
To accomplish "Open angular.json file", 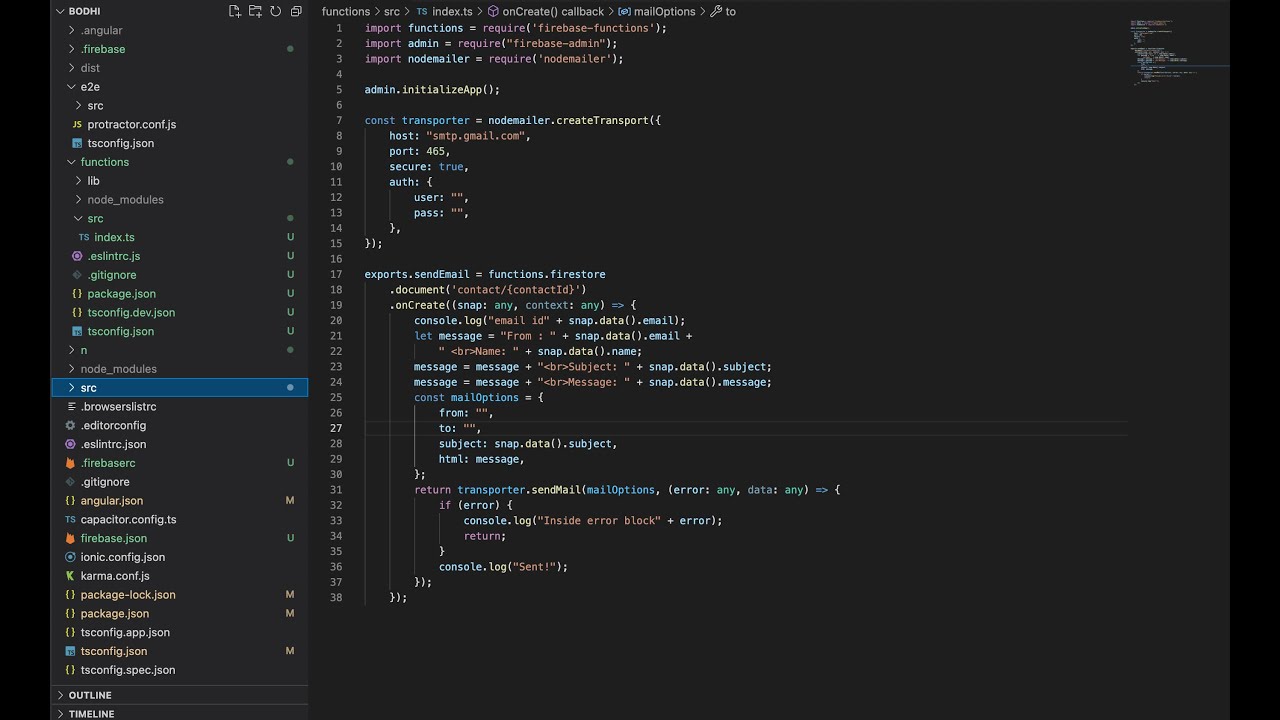I will click(x=112, y=501).
